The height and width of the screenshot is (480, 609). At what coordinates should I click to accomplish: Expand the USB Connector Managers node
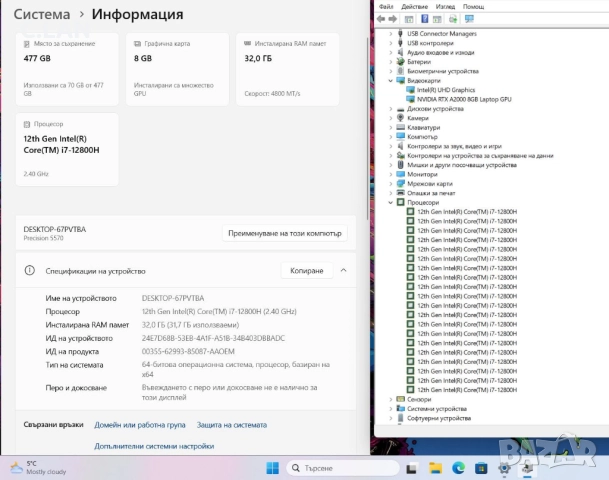pyautogui.click(x=391, y=34)
